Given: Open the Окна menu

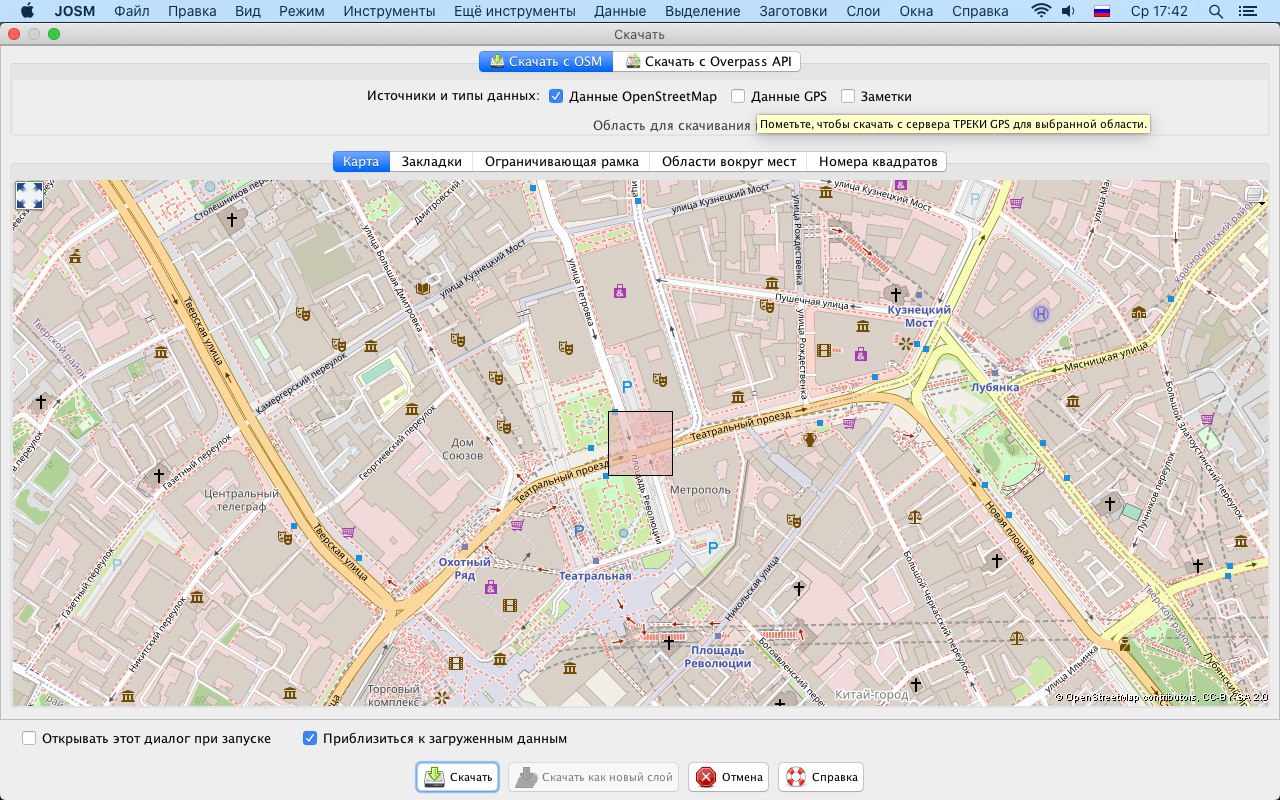Looking at the screenshot, I should tap(918, 12).
